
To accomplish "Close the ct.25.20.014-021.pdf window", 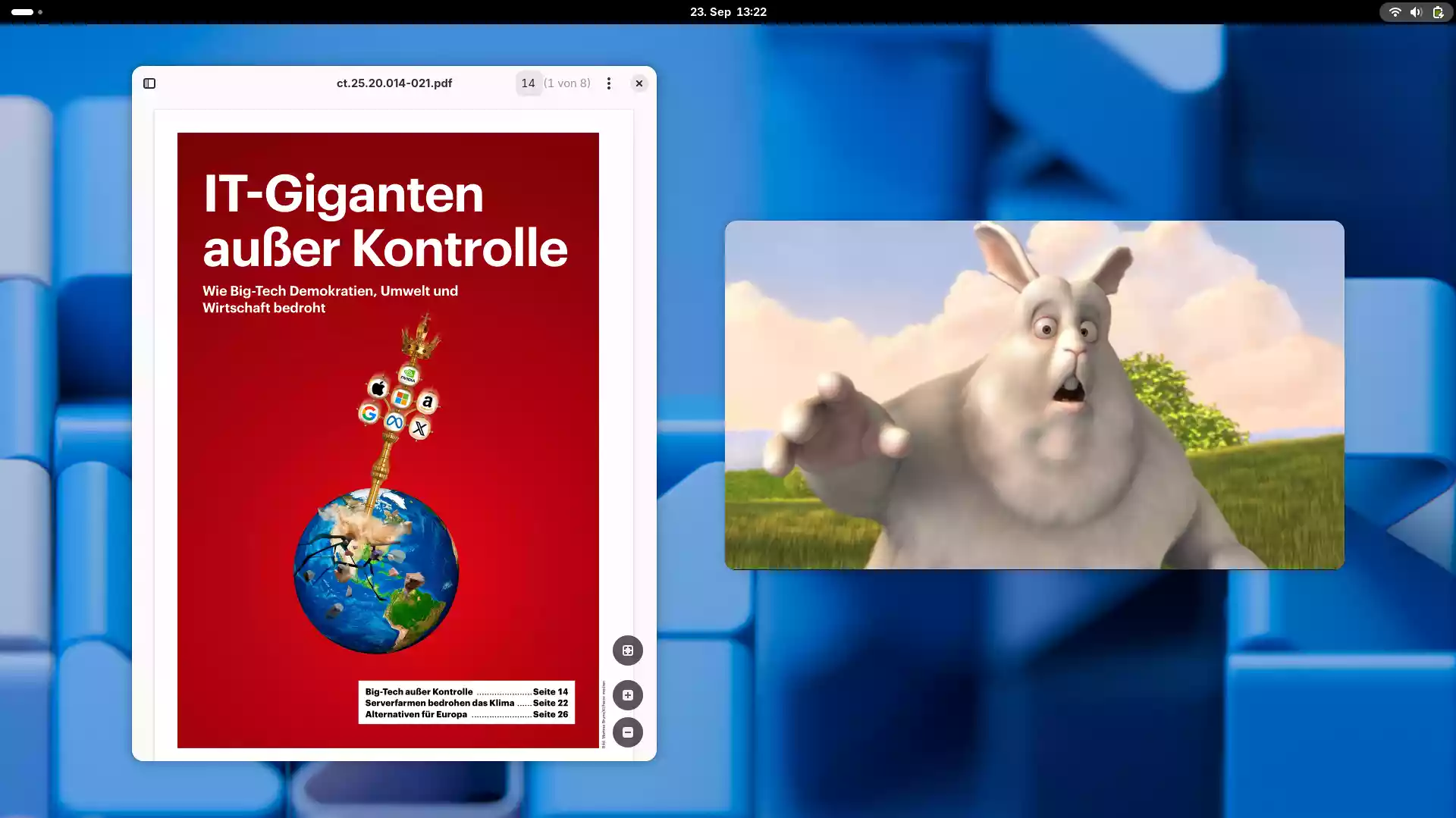I will 639,83.
